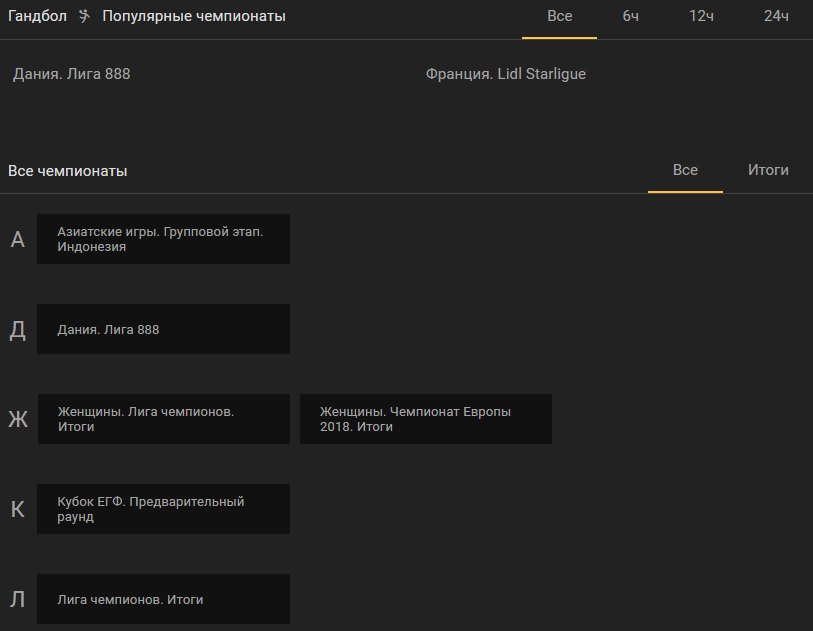Click the letter А index marker

point(18,240)
